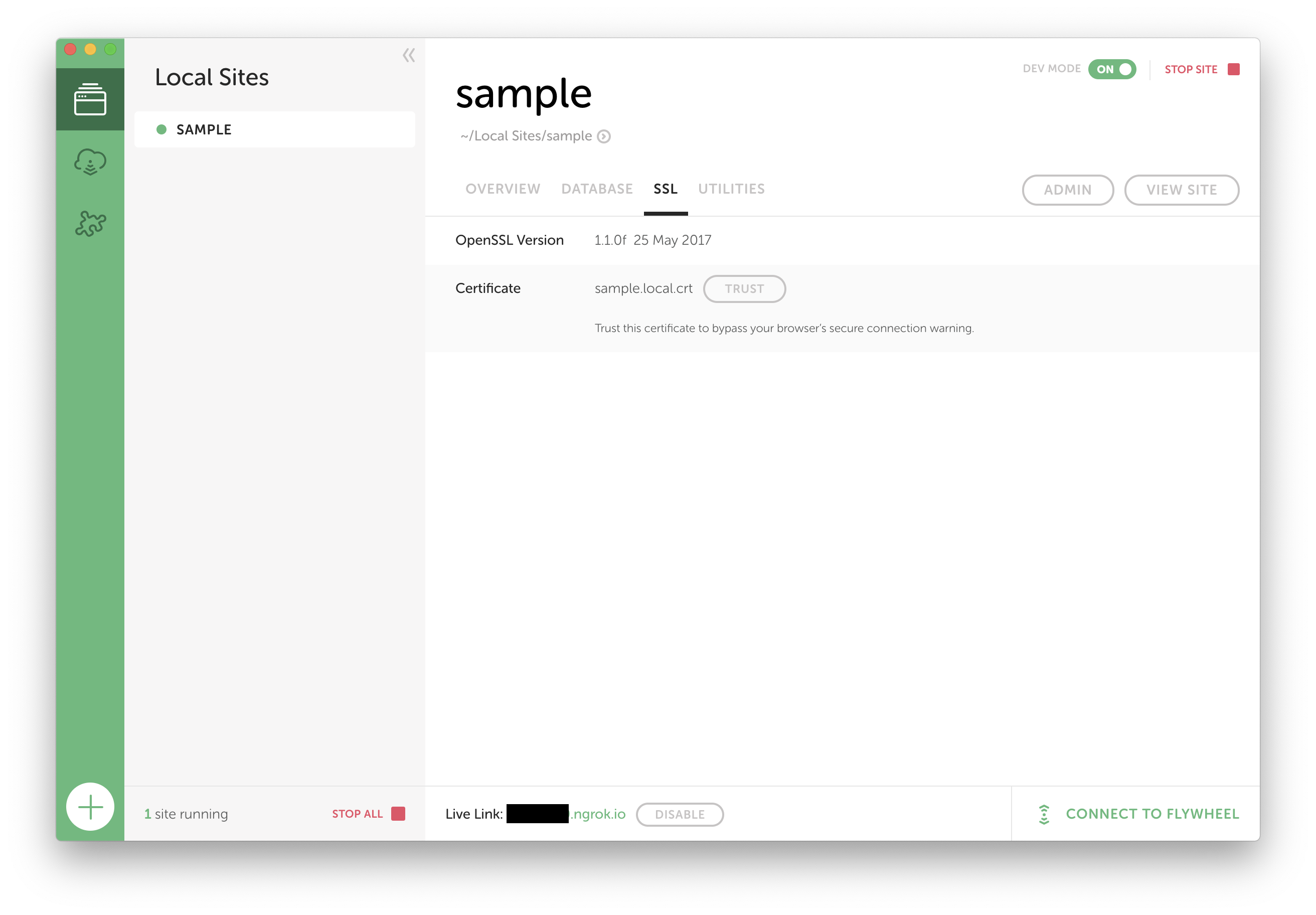Disable the Live Link

pos(680,815)
